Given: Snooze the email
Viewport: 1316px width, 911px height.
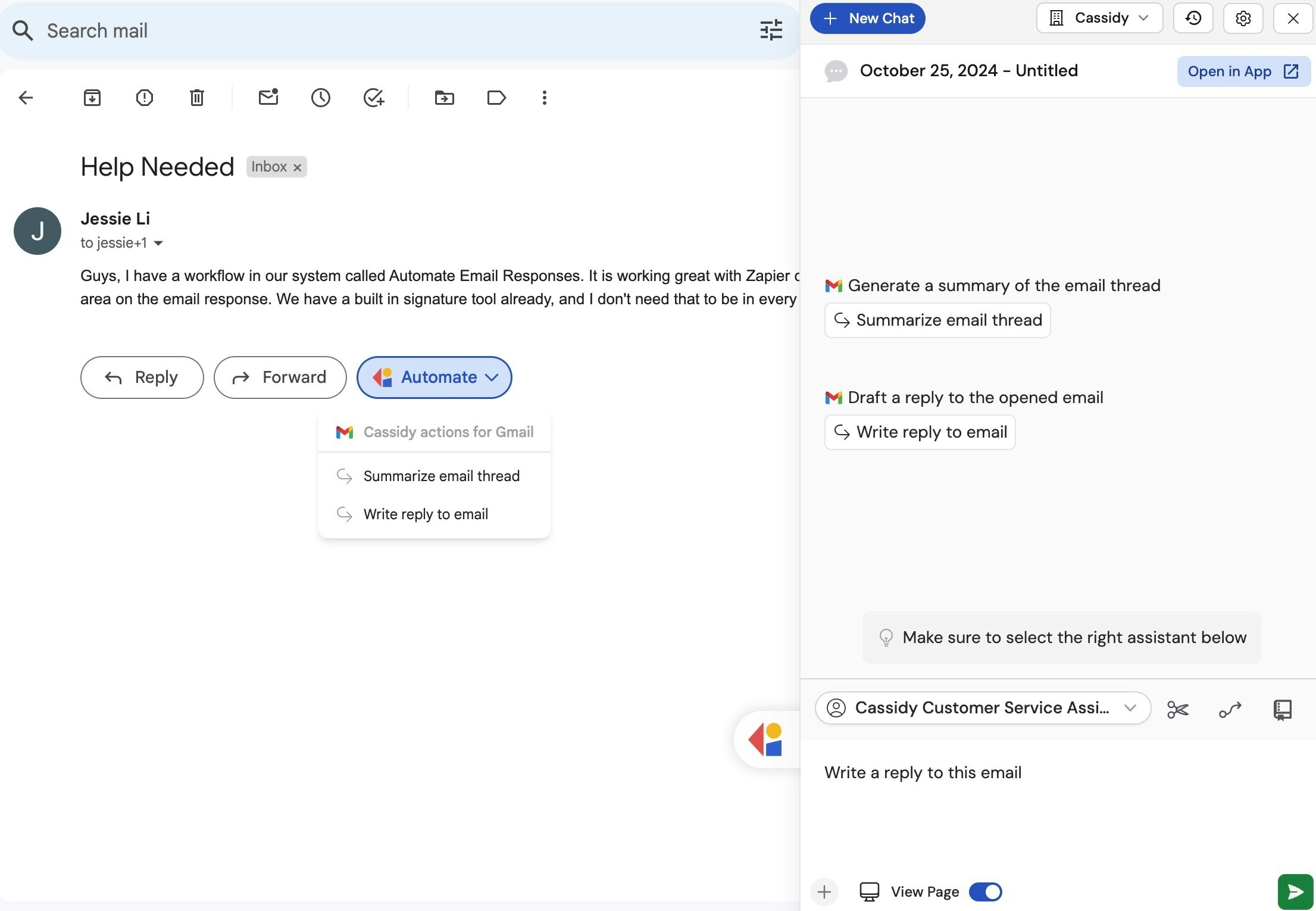Looking at the screenshot, I should 321,97.
